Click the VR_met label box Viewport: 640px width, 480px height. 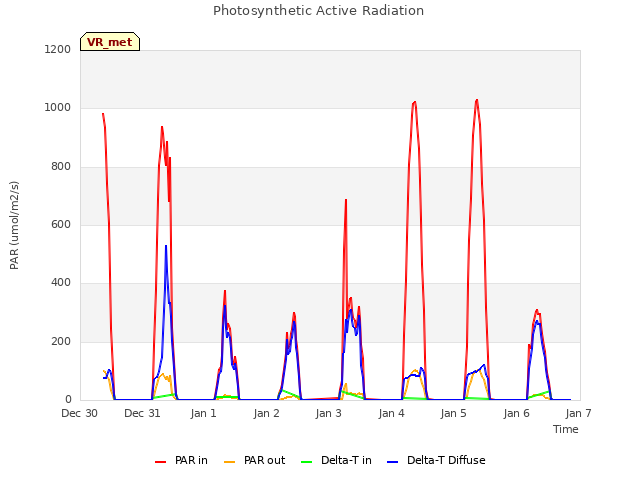pos(110,42)
